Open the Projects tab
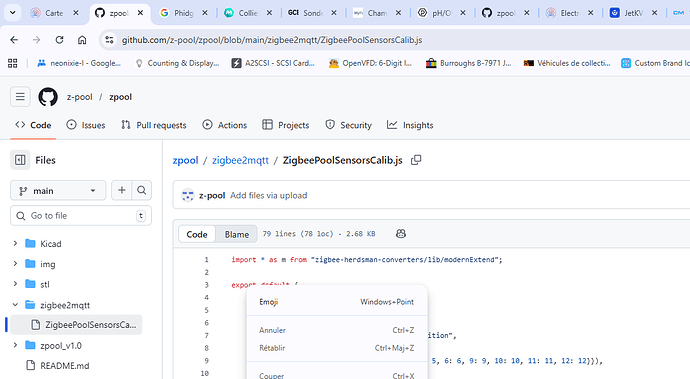This screenshot has width=690, height=379. coord(286,125)
